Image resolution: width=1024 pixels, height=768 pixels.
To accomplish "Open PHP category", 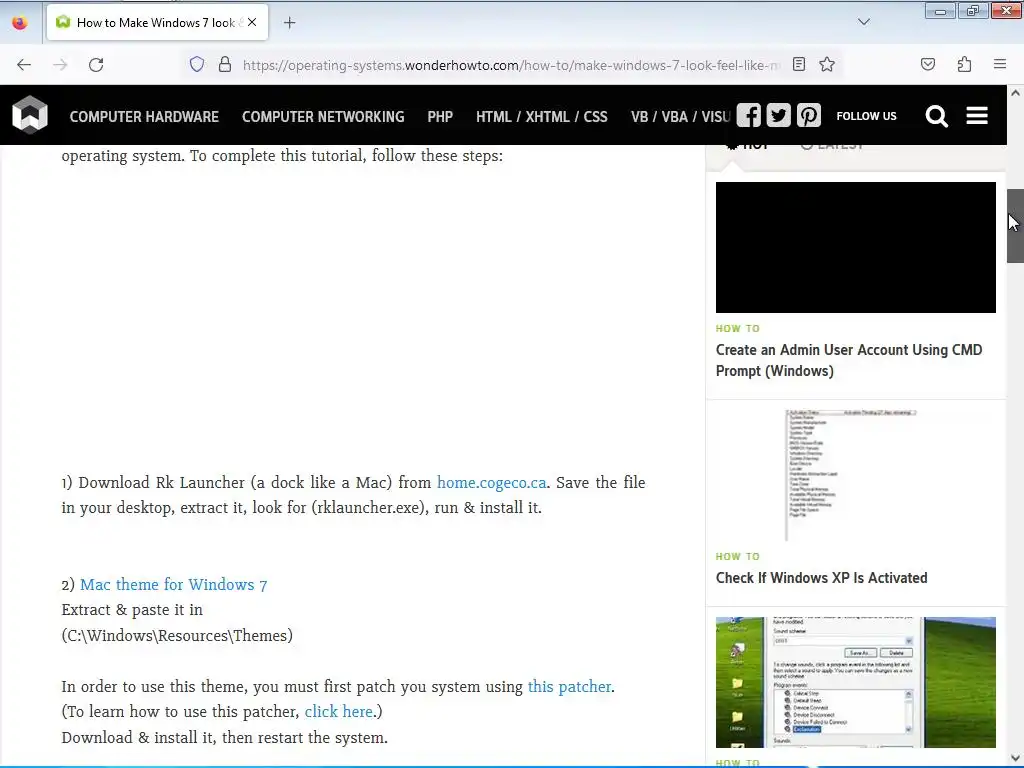I will tap(440, 117).
